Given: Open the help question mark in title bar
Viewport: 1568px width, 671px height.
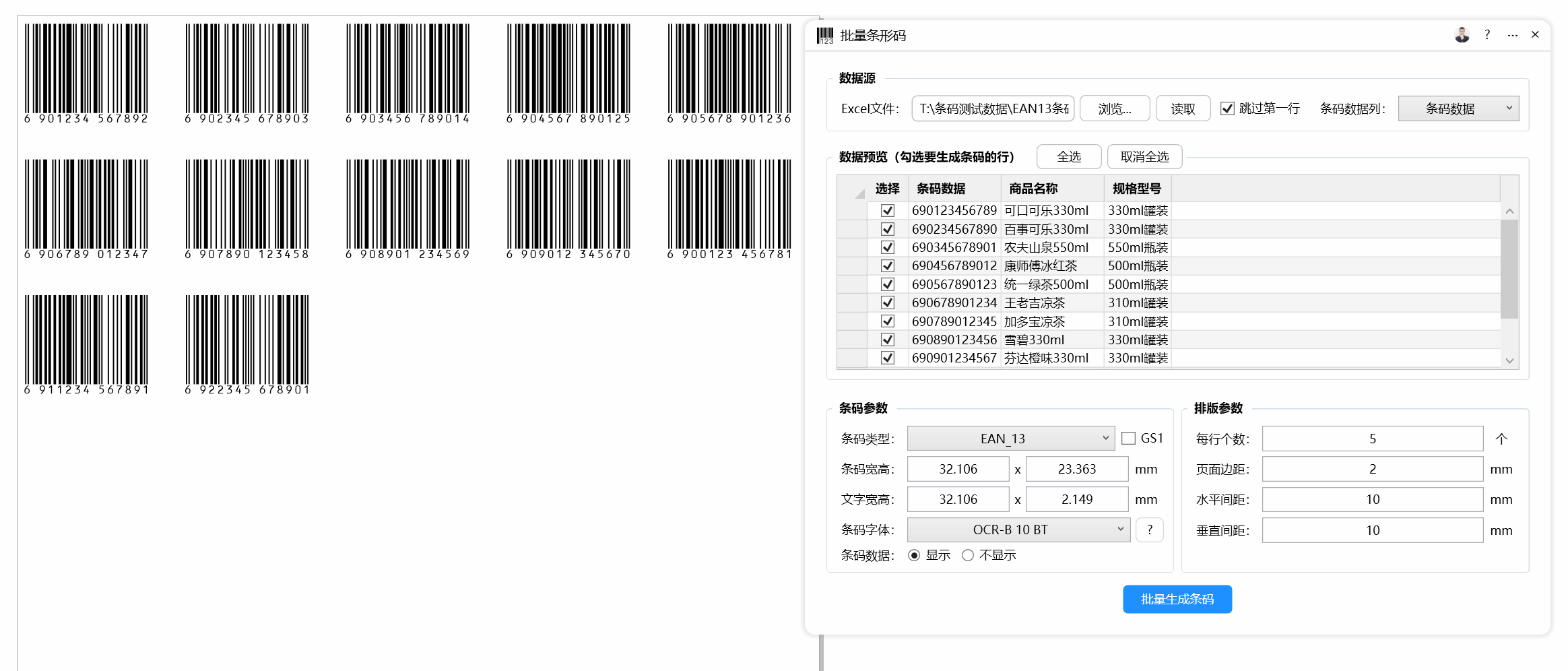Looking at the screenshot, I should click(1487, 35).
